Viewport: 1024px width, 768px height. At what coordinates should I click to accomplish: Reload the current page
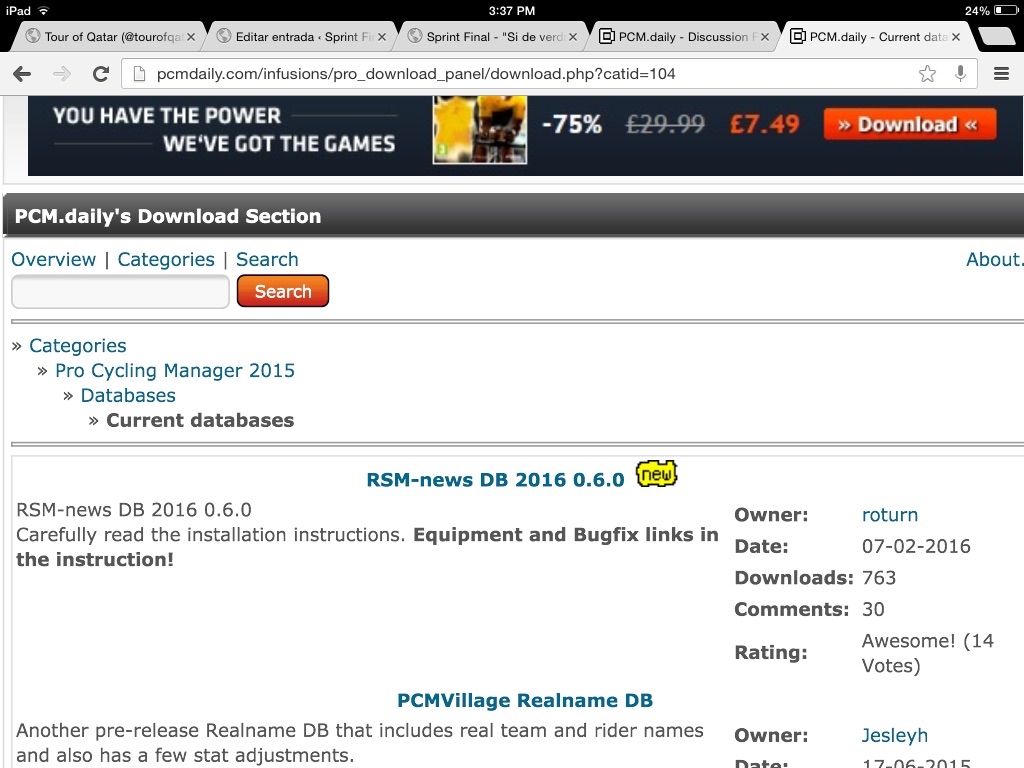coord(100,74)
